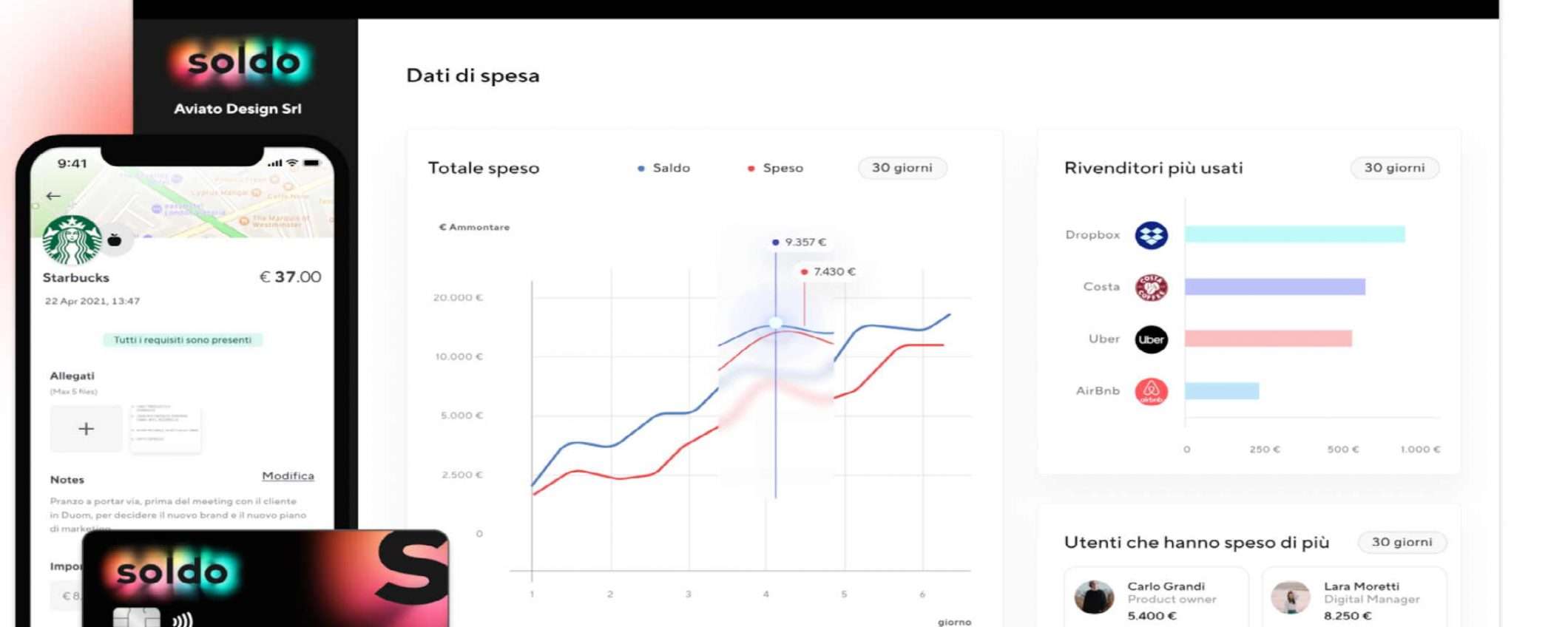
Task: Select Lara Moretti's user card avatar
Action: [1290, 597]
